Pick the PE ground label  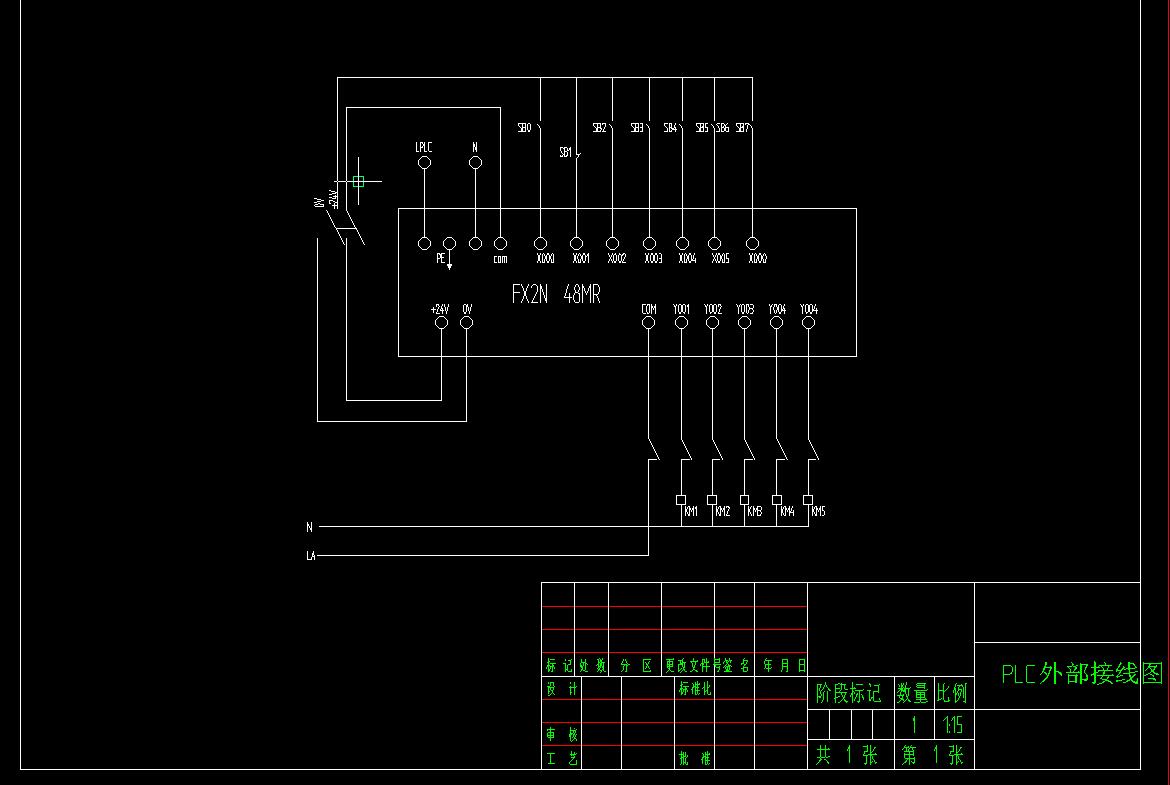click(440, 258)
